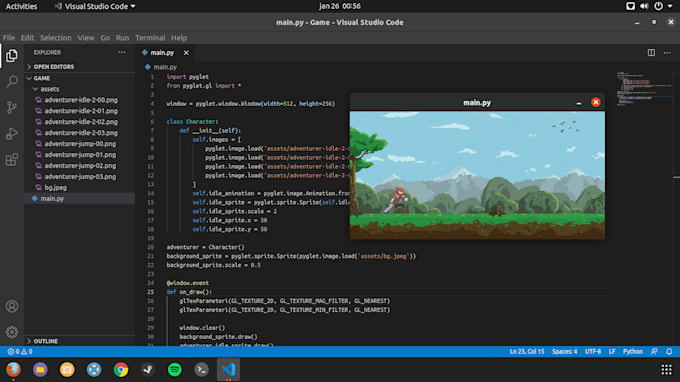This screenshot has width=680, height=382.
Task: Open the Run menu
Action: point(122,38)
